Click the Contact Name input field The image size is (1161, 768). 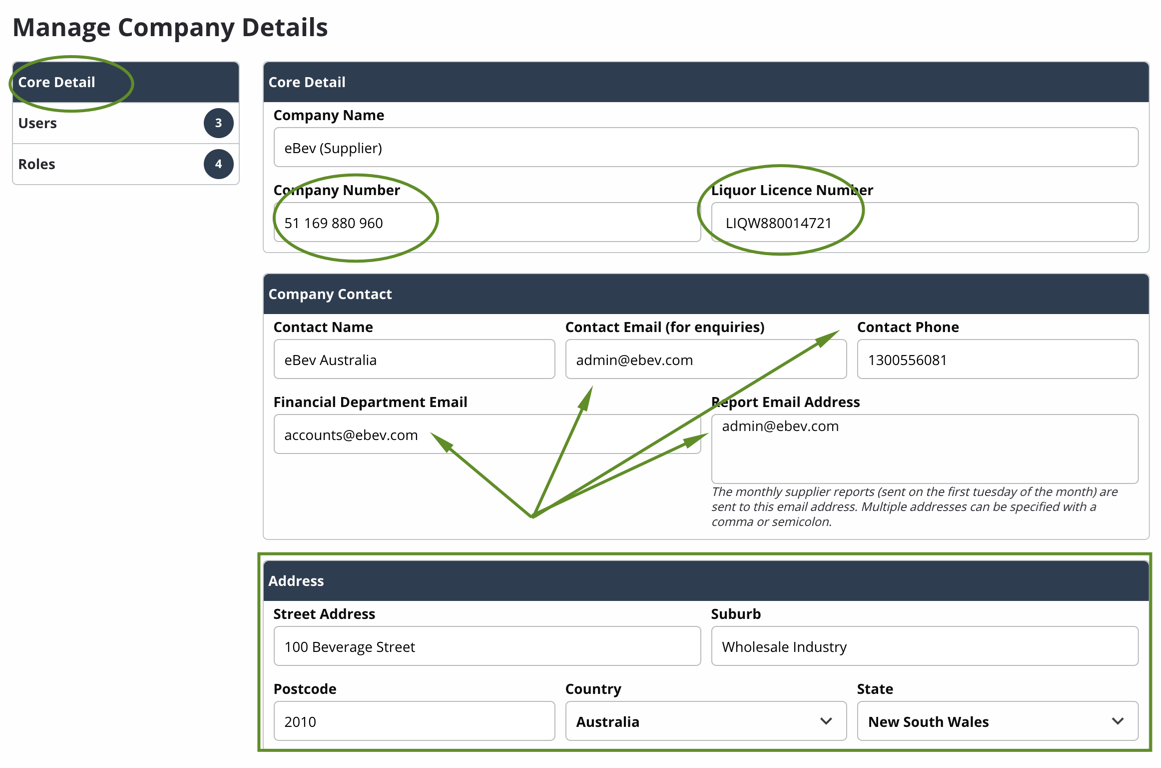click(414, 359)
